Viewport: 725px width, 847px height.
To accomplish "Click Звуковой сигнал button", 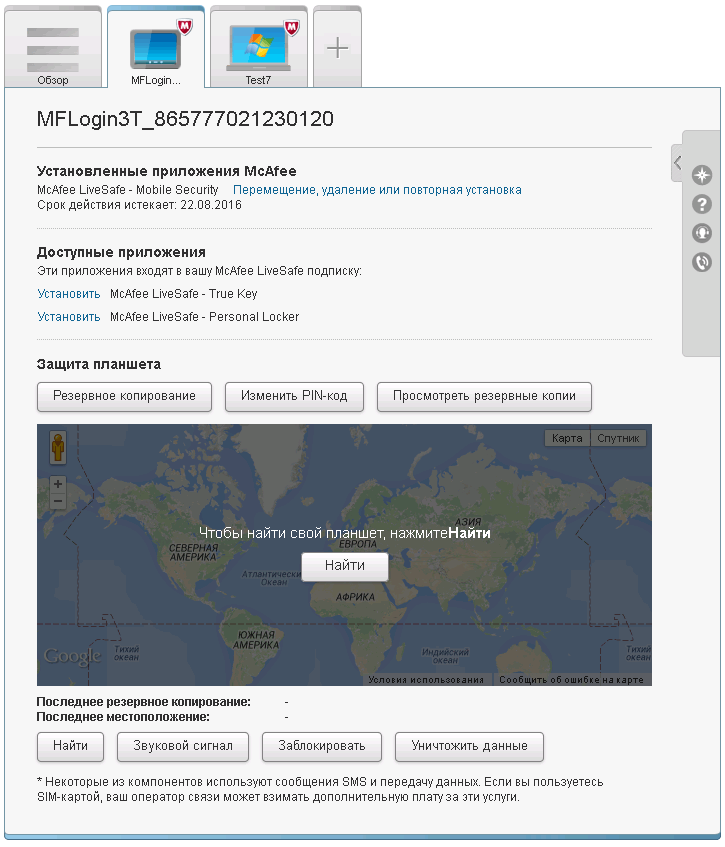I will tap(183, 747).
